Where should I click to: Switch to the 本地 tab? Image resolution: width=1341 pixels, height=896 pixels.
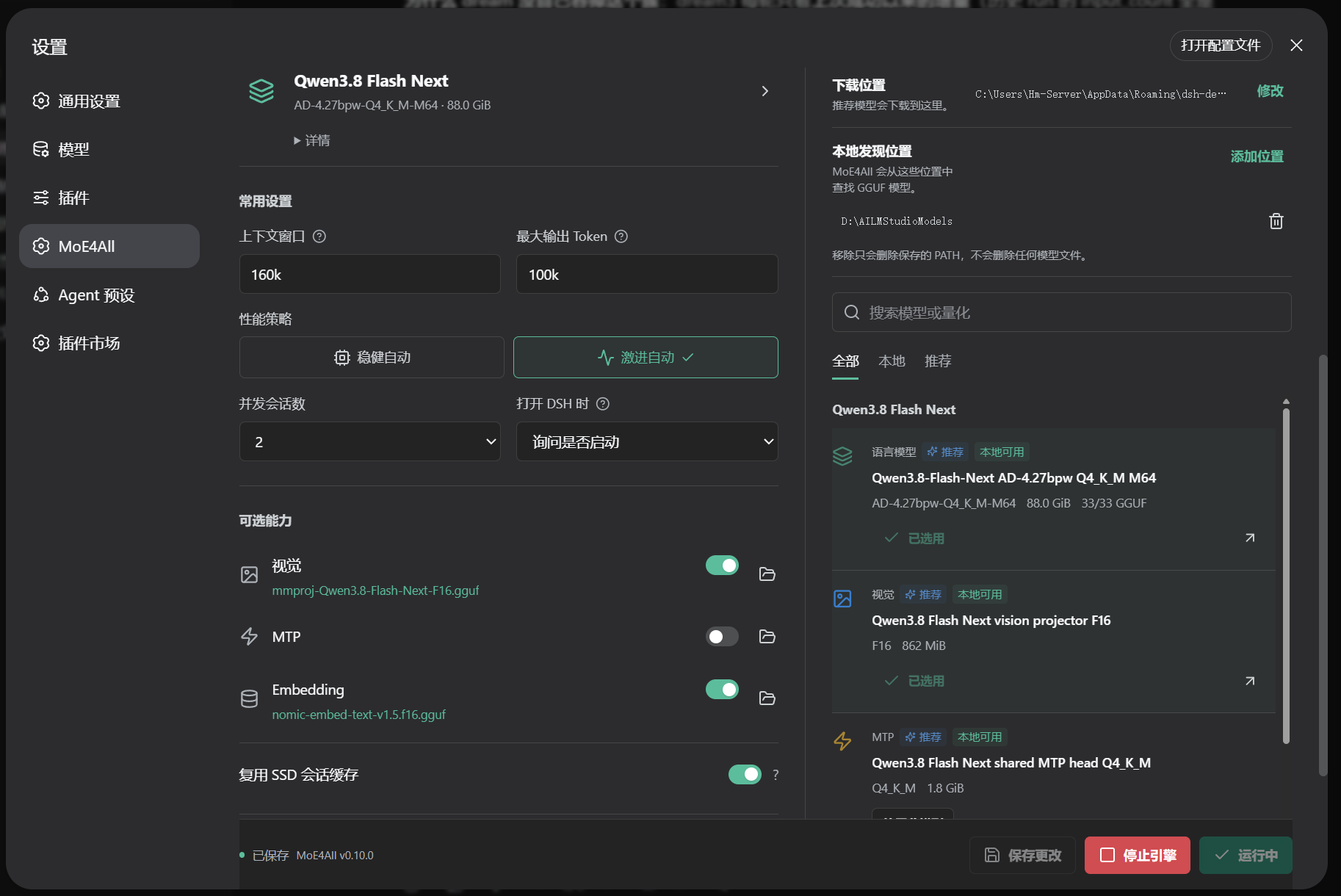[892, 361]
